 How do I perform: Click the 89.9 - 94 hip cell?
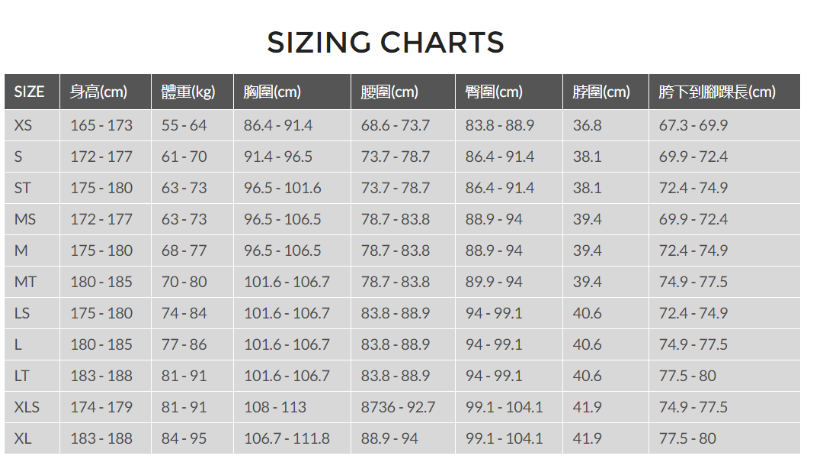click(x=494, y=282)
